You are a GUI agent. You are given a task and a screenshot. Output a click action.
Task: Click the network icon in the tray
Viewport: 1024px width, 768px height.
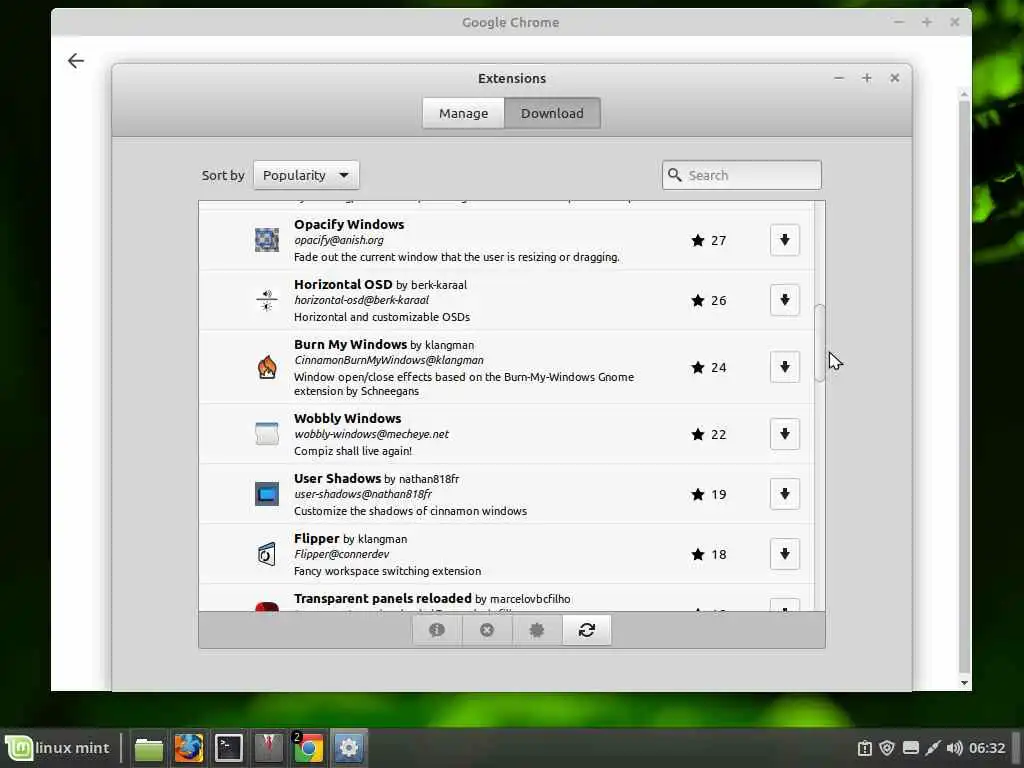coord(933,748)
